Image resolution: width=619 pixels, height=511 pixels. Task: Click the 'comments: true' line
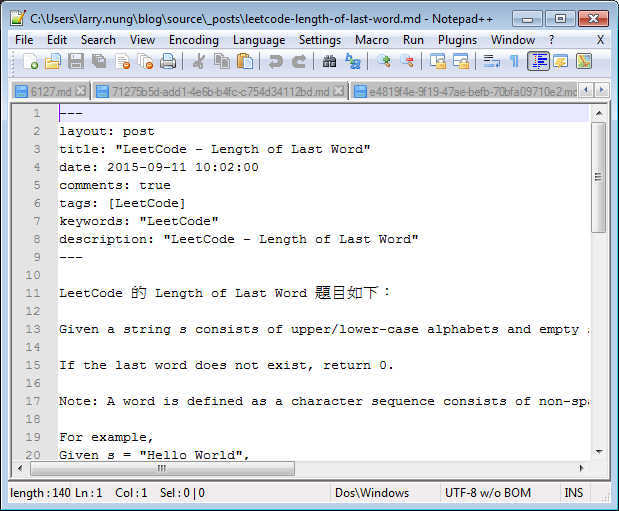coord(115,185)
